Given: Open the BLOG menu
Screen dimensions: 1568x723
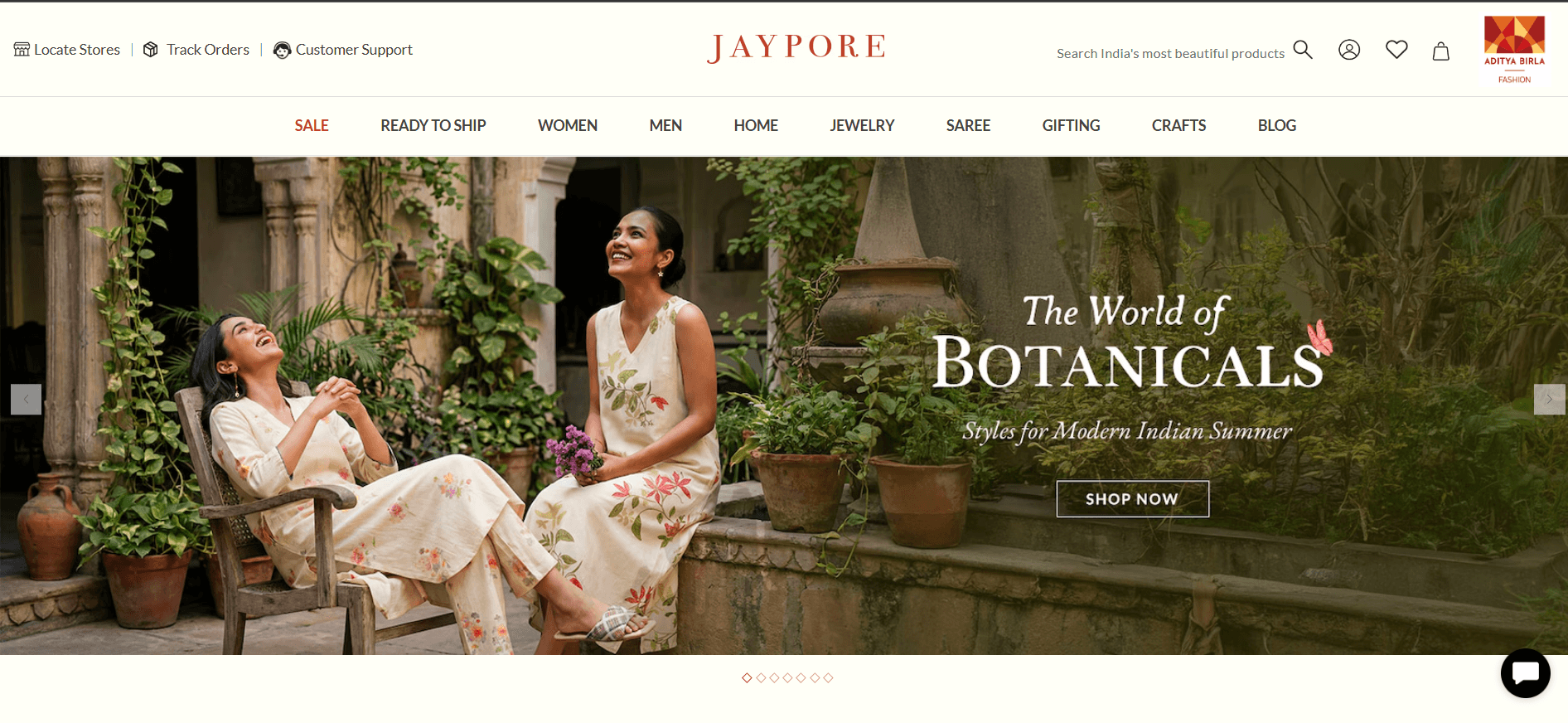Looking at the screenshot, I should pyautogui.click(x=1276, y=125).
